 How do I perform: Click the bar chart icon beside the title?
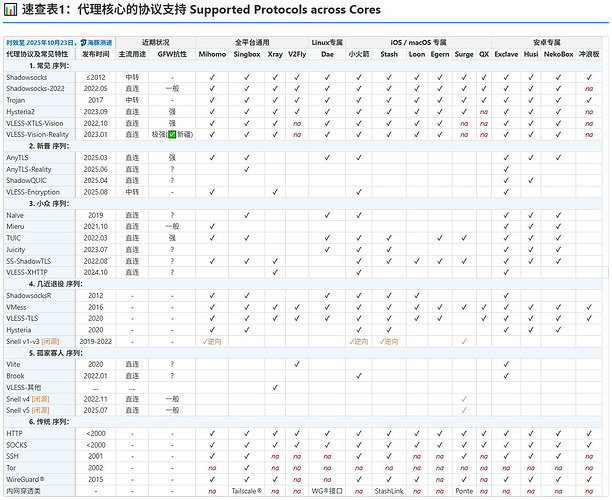coord(10,10)
